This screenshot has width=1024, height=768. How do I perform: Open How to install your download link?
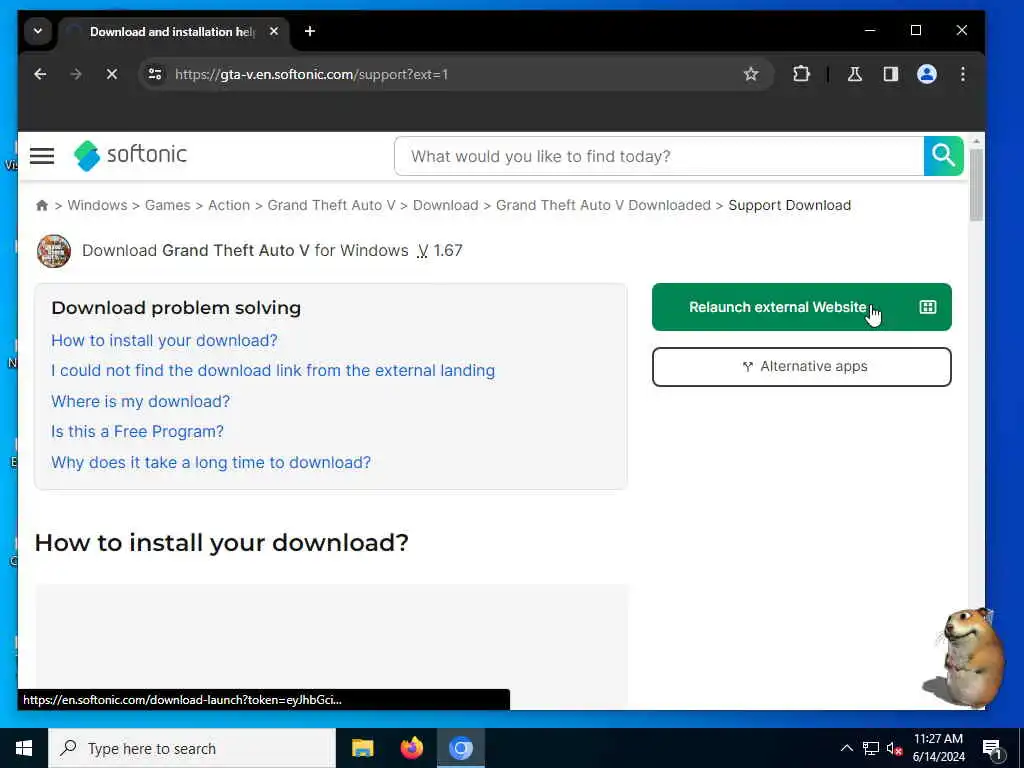coord(165,340)
